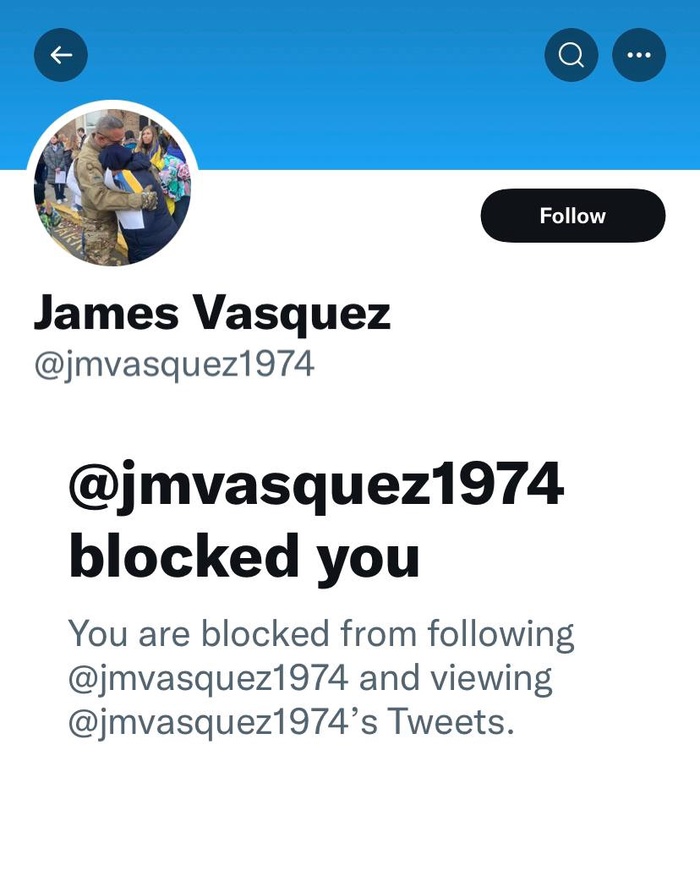Open search with the magnifying glass icon
This screenshot has height=876, width=700.
pyautogui.click(x=571, y=55)
